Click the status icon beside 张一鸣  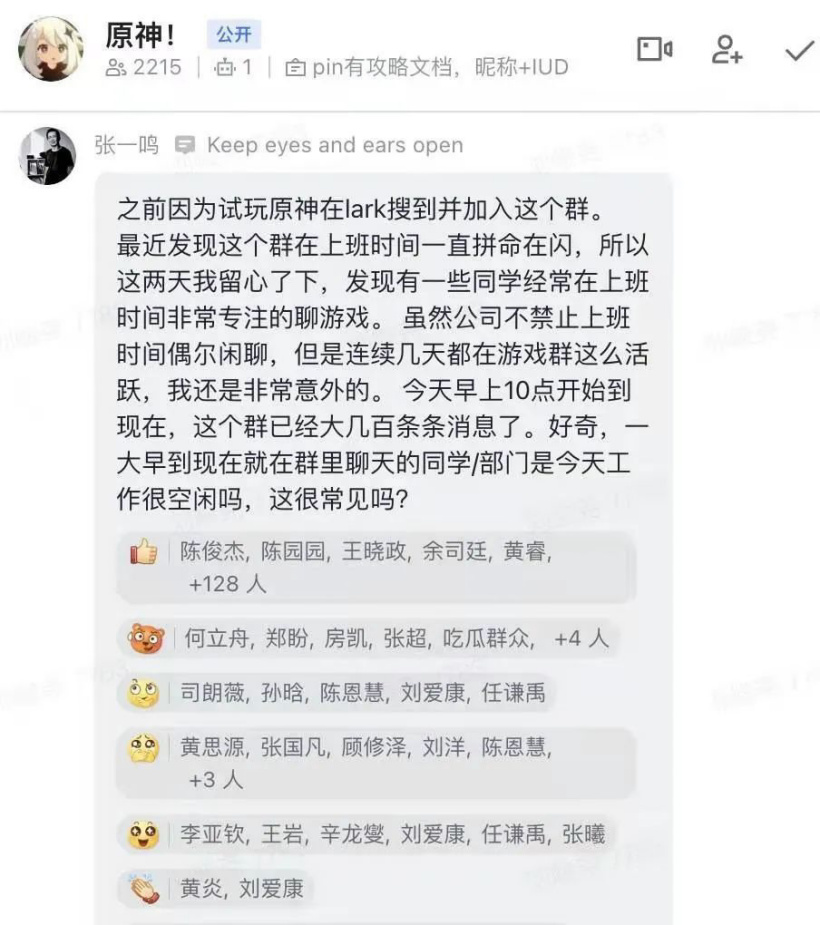(185, 145)
